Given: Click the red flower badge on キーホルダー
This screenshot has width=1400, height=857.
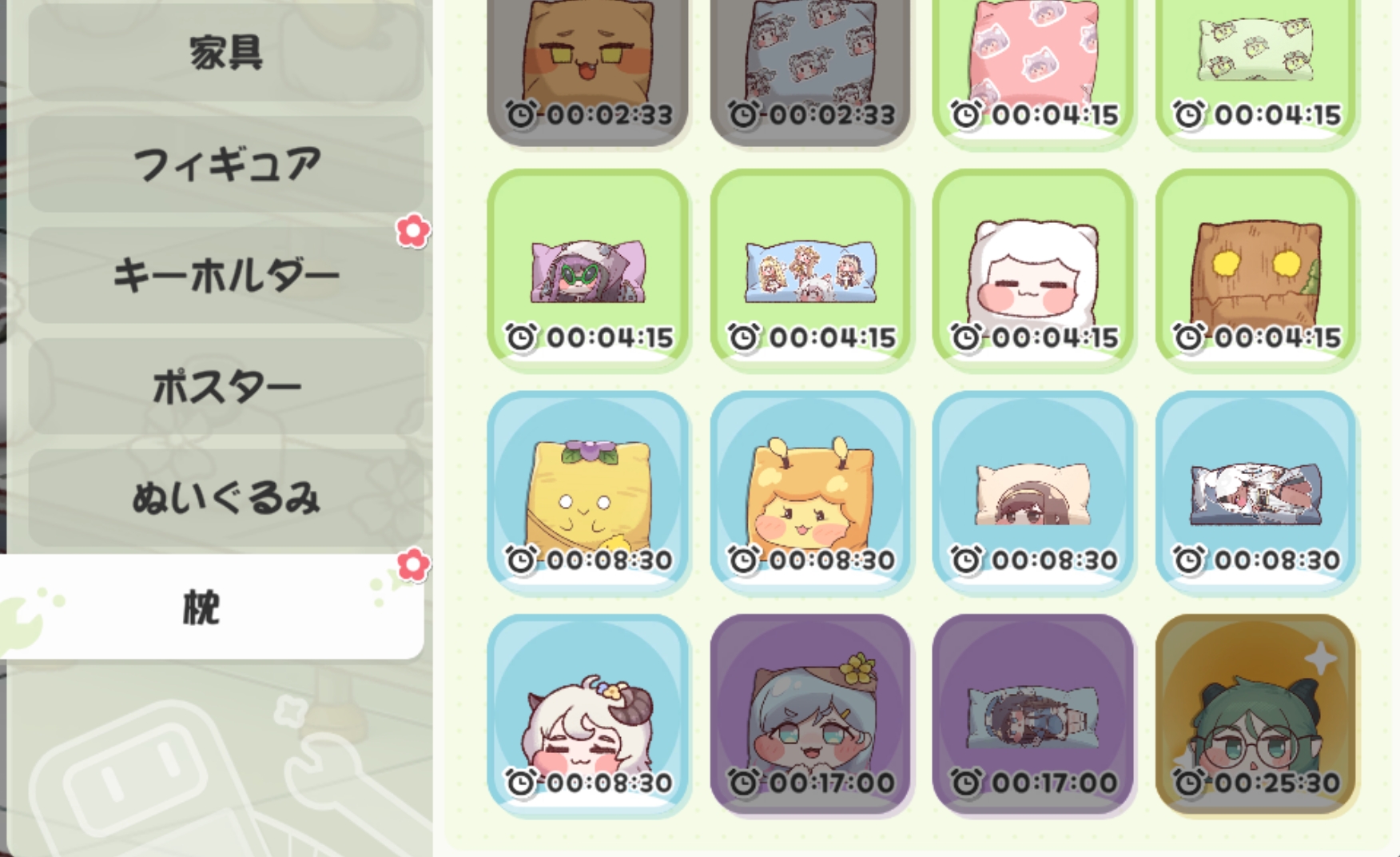Looking at the screenshot, I should [412, 231].
